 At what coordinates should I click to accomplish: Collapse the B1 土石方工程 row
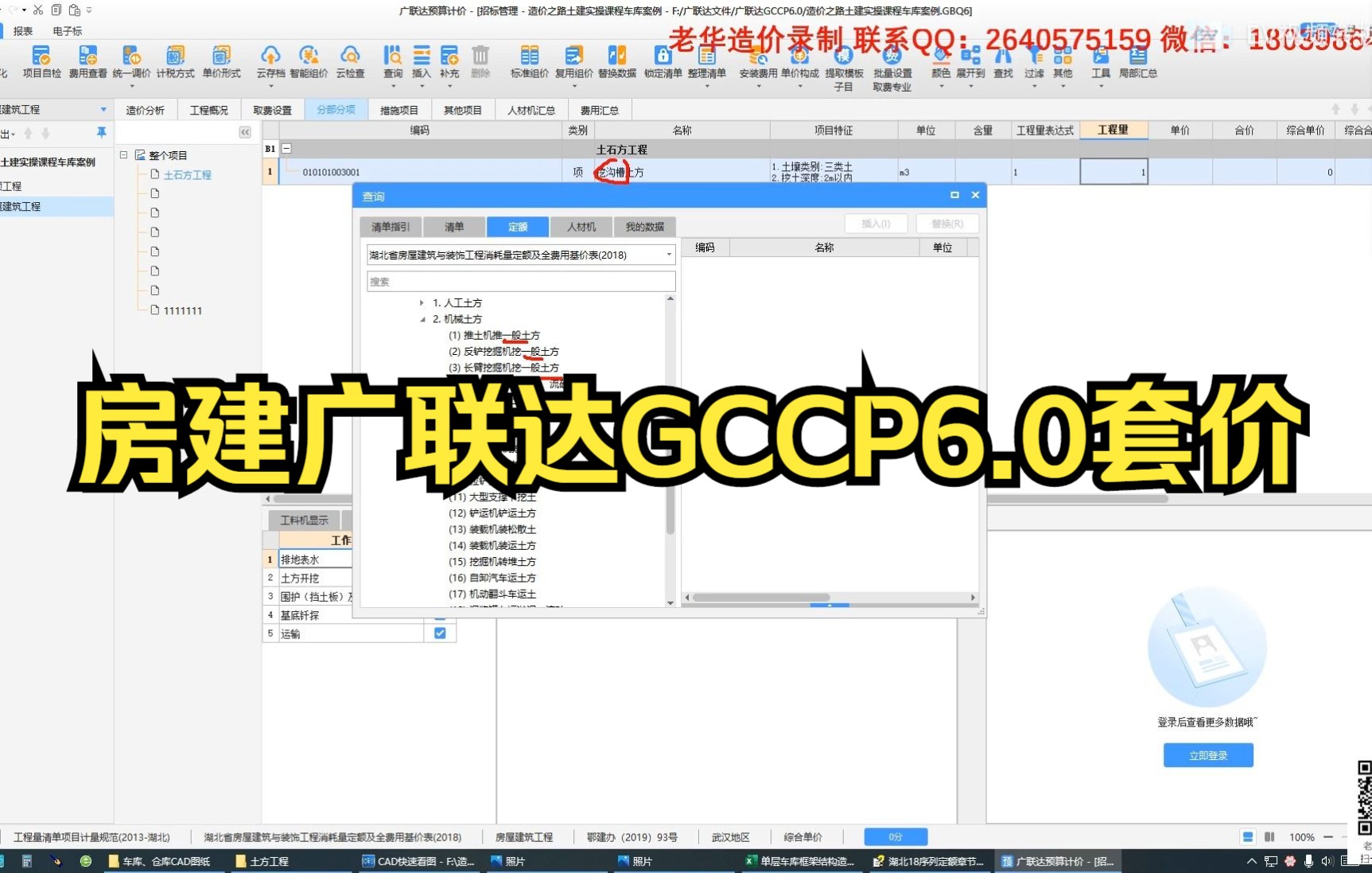(286, 149)
